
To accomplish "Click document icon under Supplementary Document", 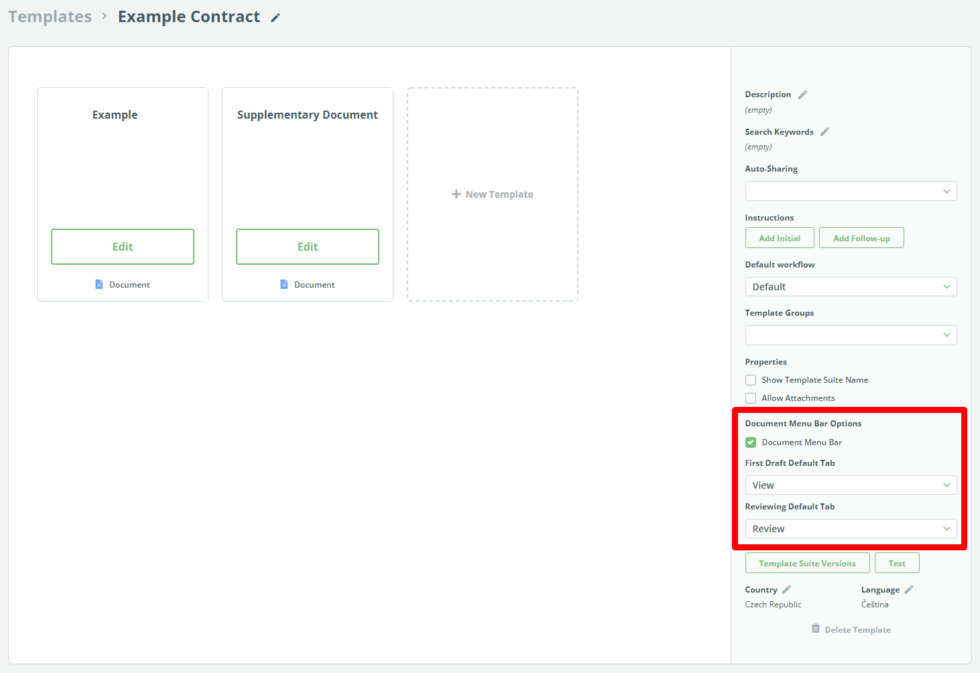I will click(x=284, y=285).
